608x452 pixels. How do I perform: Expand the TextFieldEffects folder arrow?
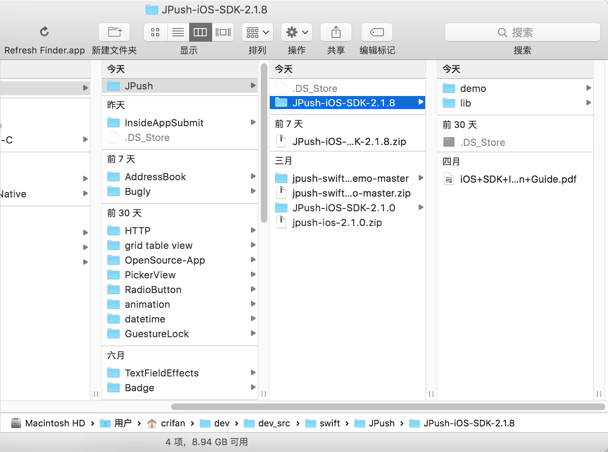point(253,373)
